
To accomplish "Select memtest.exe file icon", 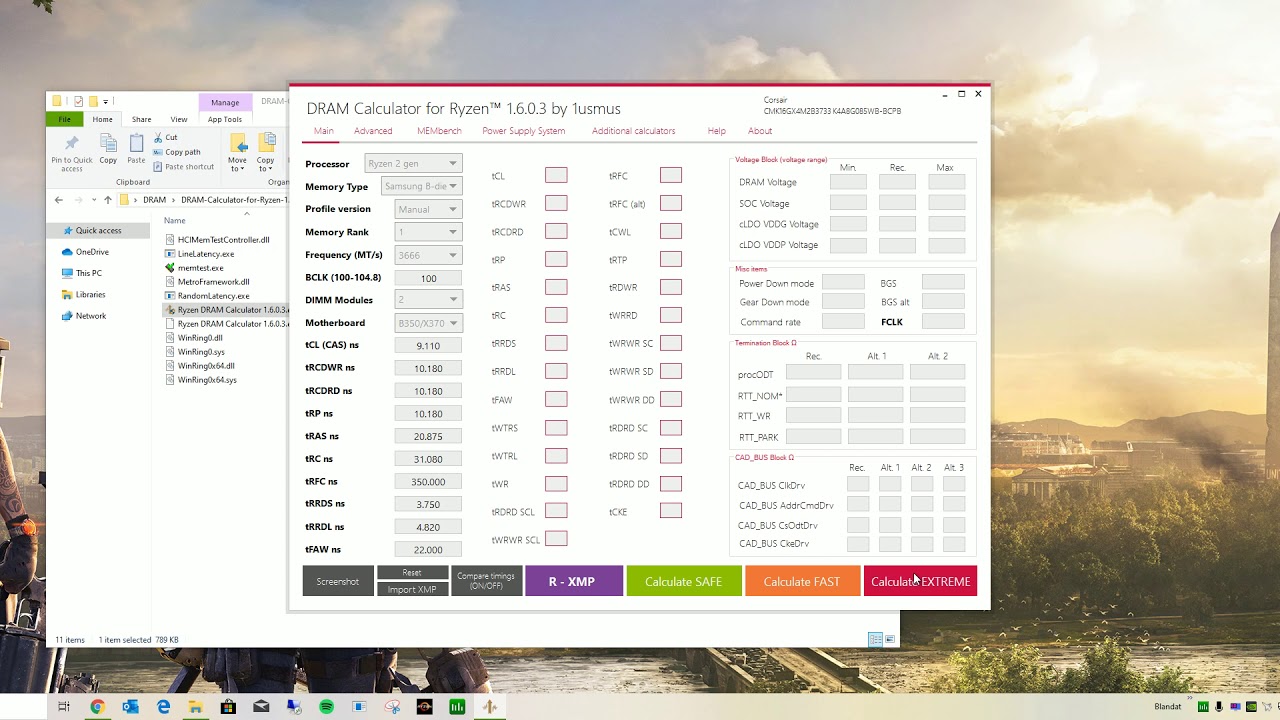I will click(x=171, y=268).
